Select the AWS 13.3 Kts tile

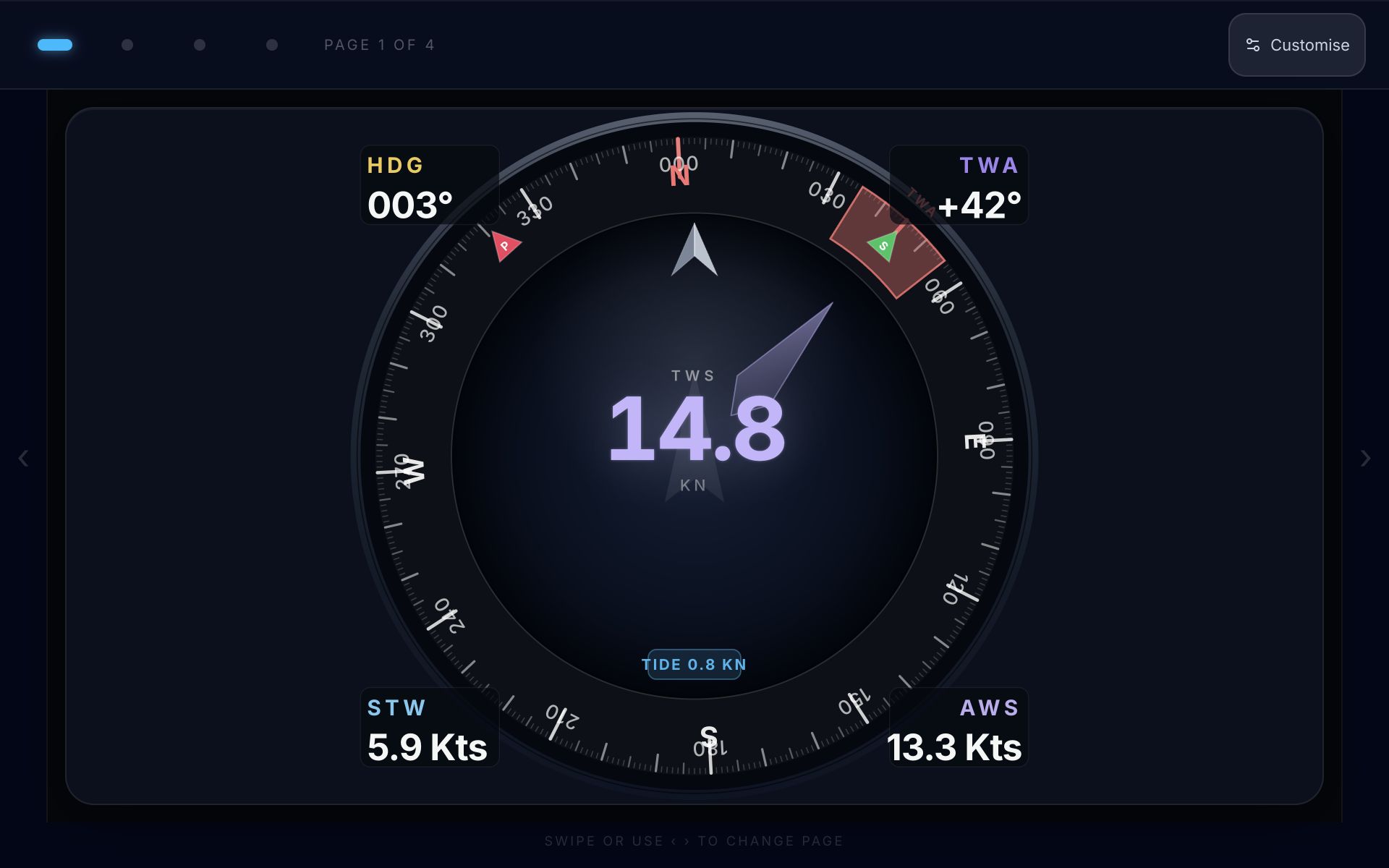click(959, 727)
